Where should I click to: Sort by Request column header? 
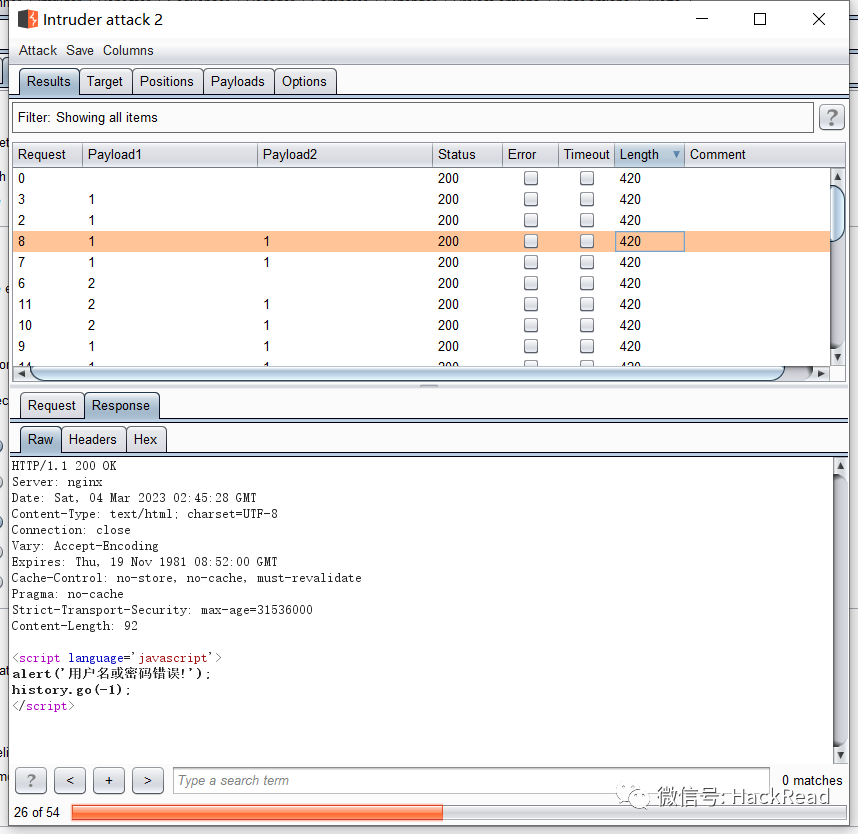[47, 154]
